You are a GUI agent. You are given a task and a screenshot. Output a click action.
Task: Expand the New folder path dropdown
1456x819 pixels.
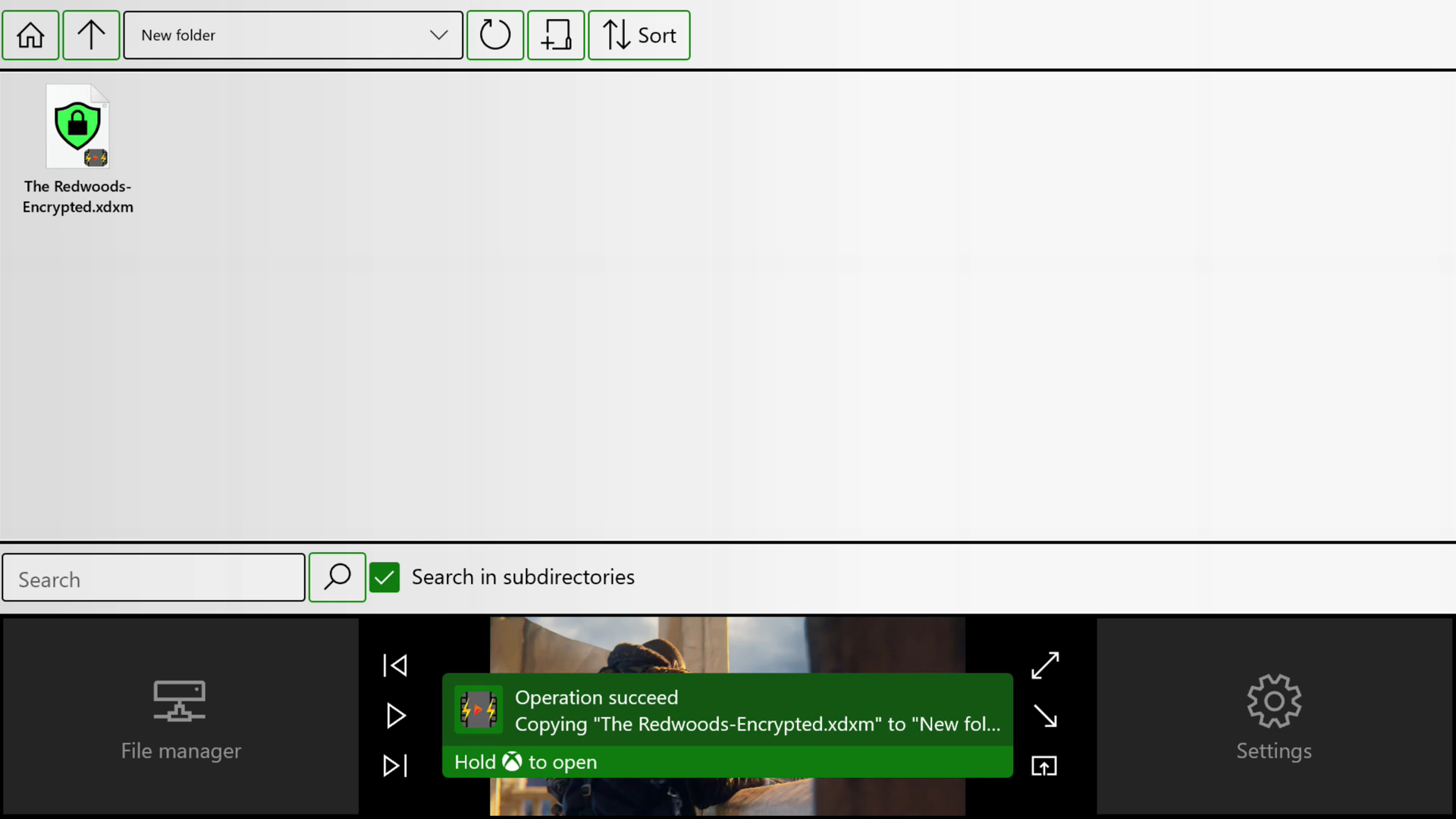(438, 35)
